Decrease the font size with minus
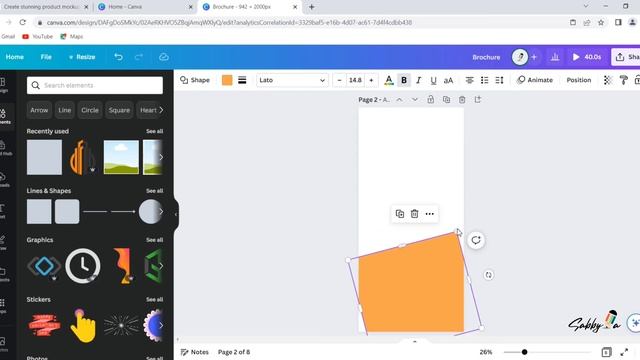 [x=339, y=80]
